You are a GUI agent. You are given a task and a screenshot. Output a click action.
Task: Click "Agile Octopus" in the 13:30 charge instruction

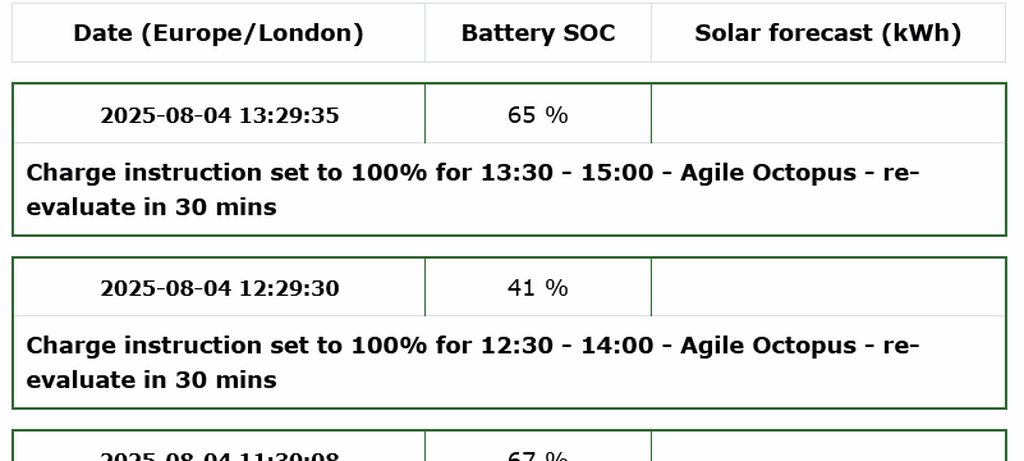[768, 173]
